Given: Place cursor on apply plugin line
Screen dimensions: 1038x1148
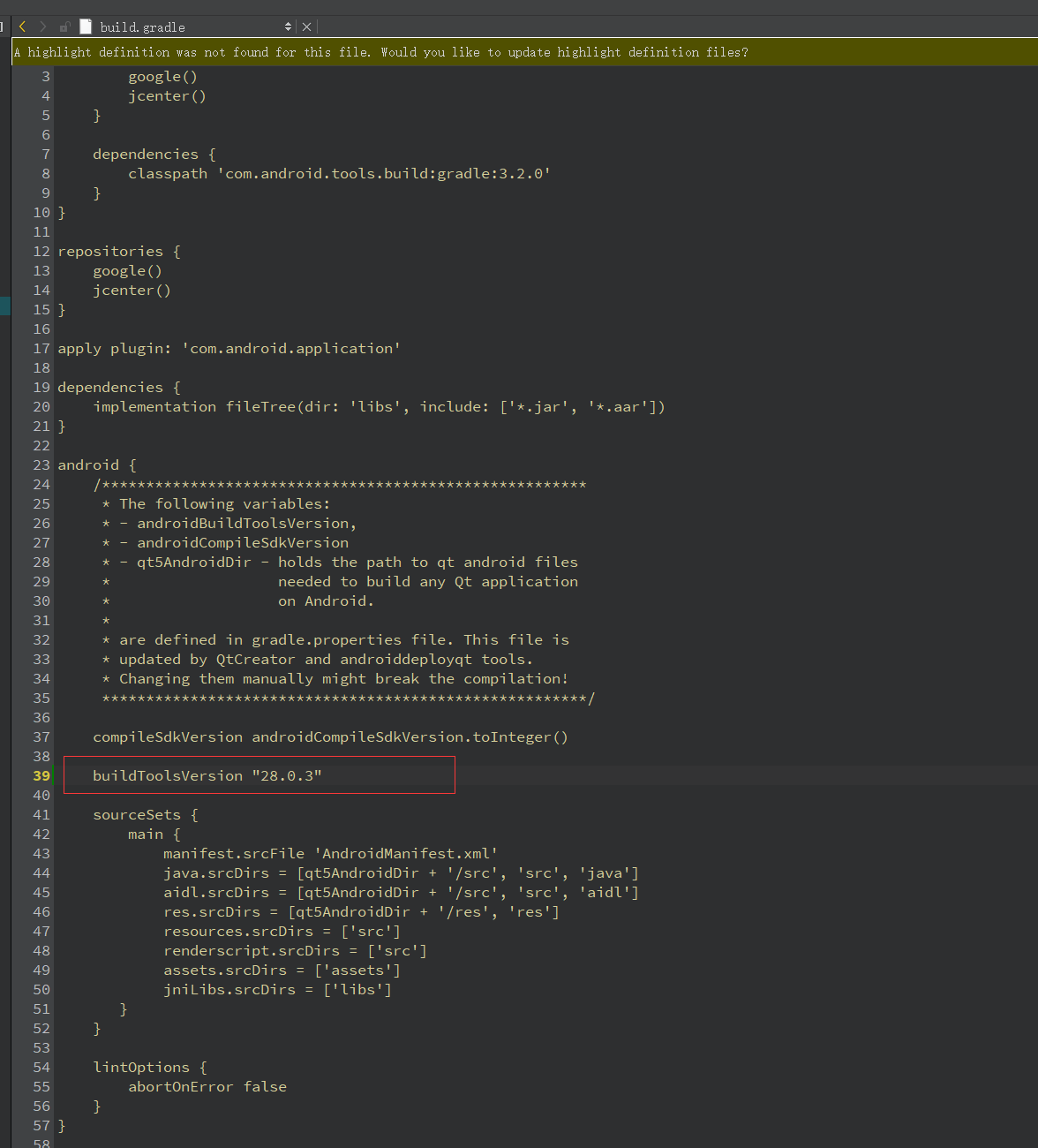Looking at the screenshot, I should [x=229, y=348].
